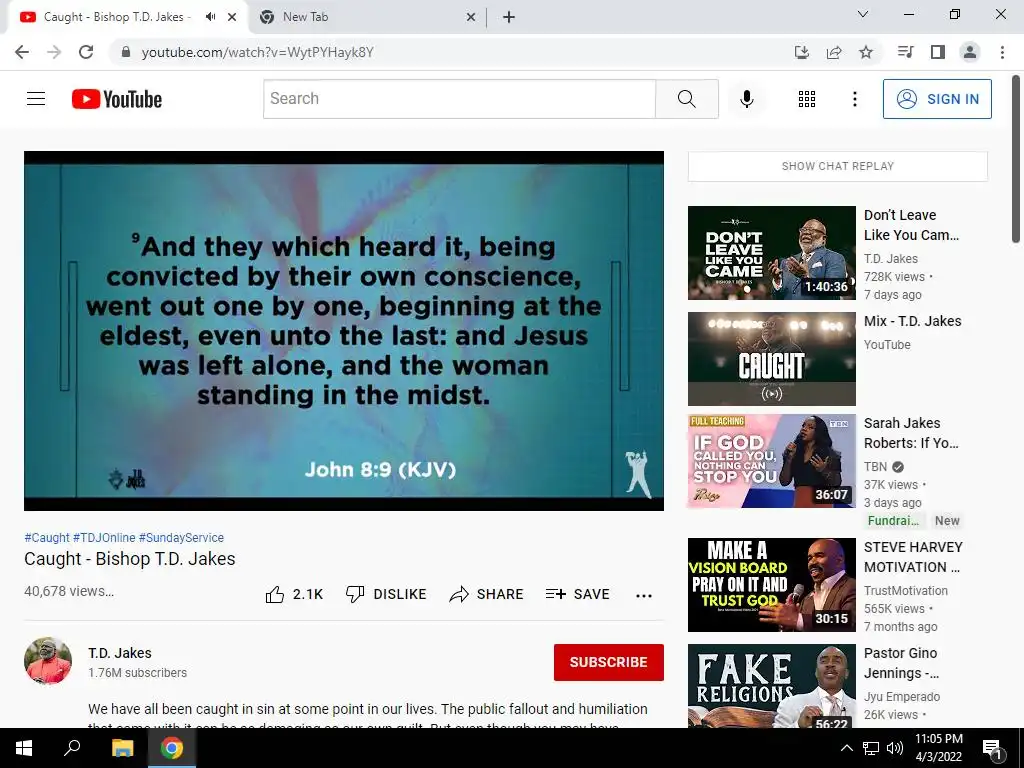
Task: Mute the tab audio speaker icon
Action: point(210,17)
